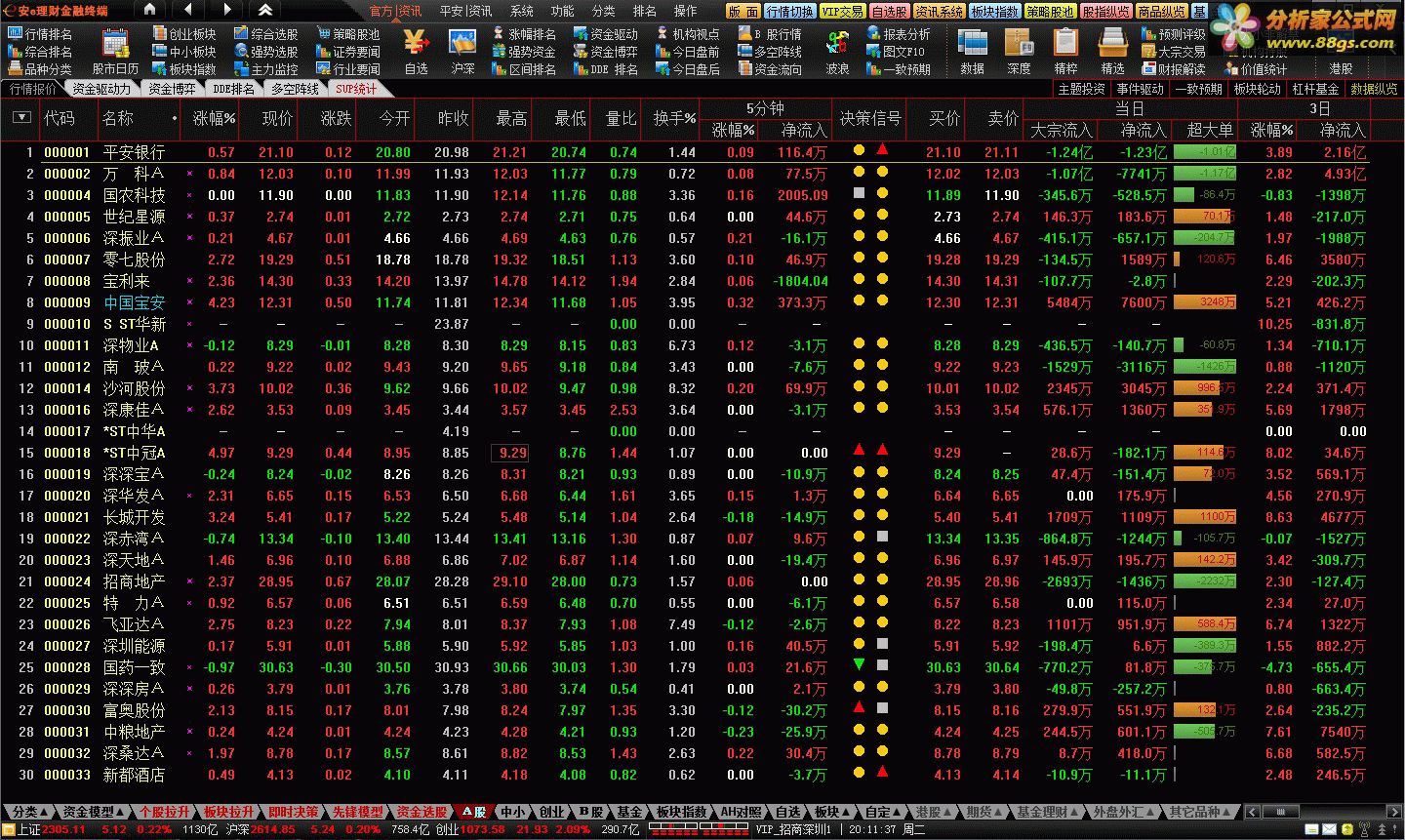
Task: Switch to DDE排名 tab
Action: click(234, 89)
